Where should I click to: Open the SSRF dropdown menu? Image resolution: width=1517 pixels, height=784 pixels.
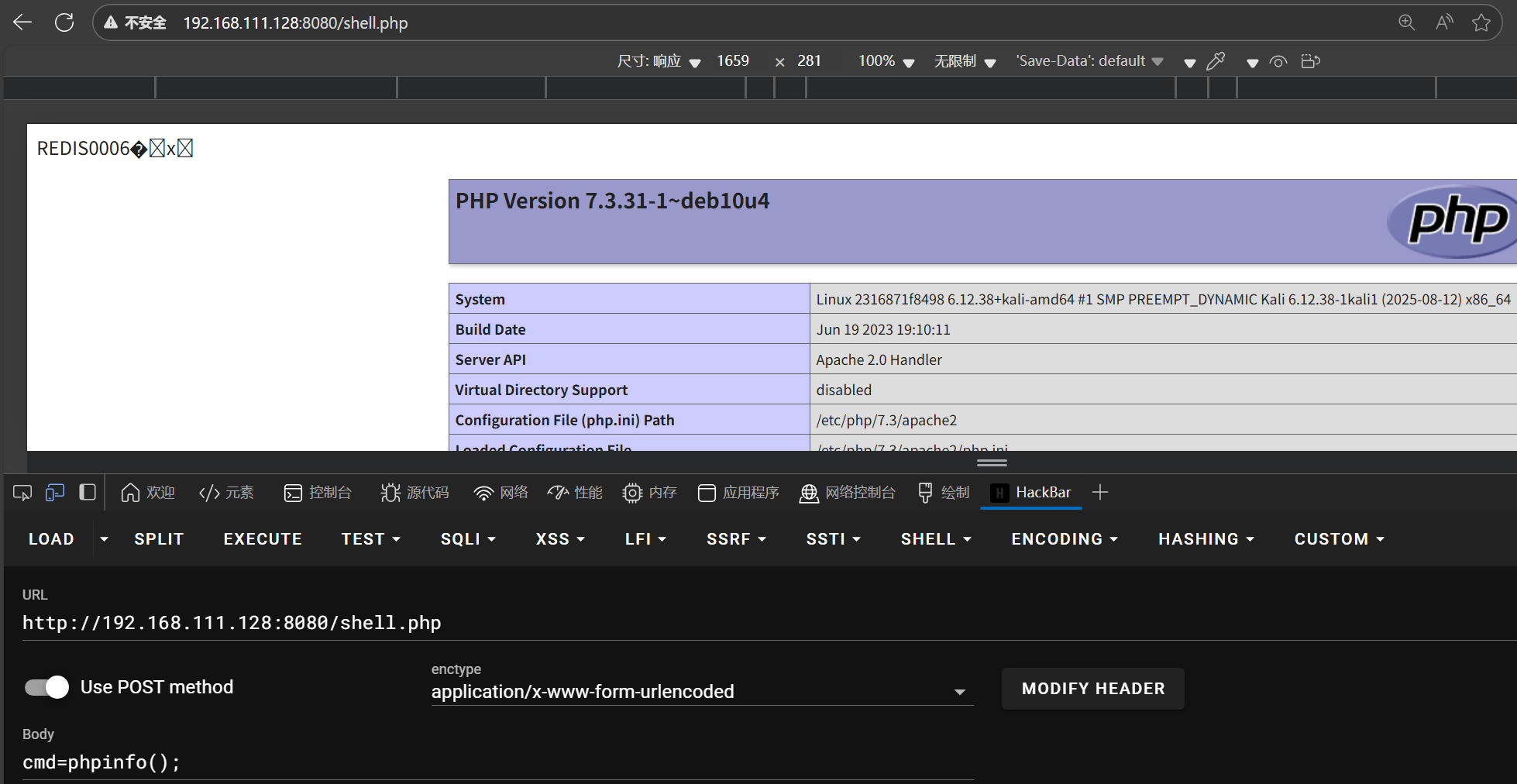(x=736, y=539)
